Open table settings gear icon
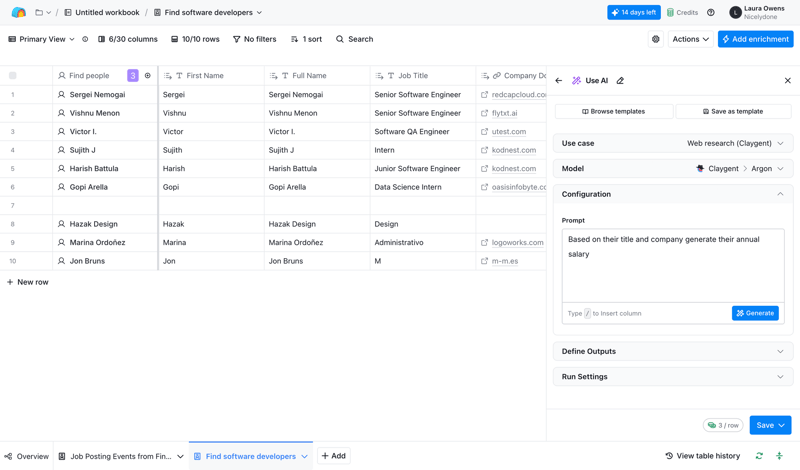800x470 pixels. pos(656,39)
